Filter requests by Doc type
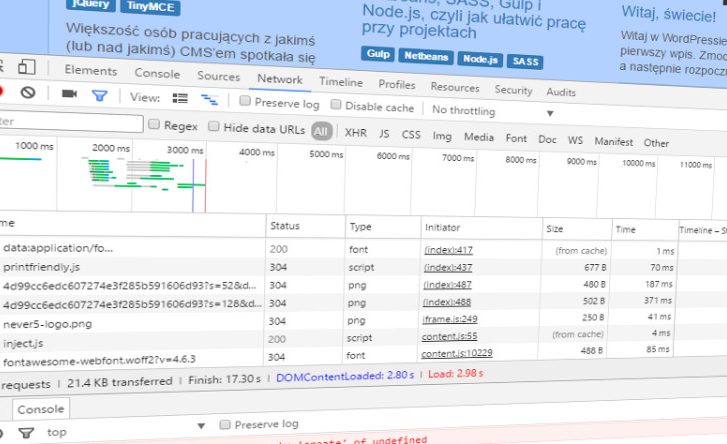The width and height of the screenshot is (727, 444). (x=547, y=140)
